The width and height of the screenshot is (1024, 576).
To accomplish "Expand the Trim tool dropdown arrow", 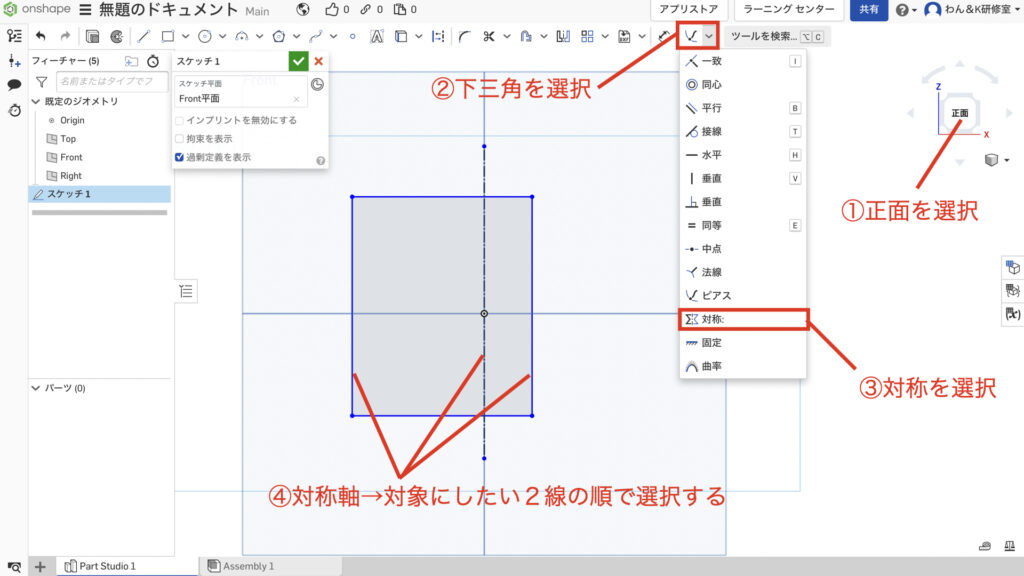I will click(507, 37).
